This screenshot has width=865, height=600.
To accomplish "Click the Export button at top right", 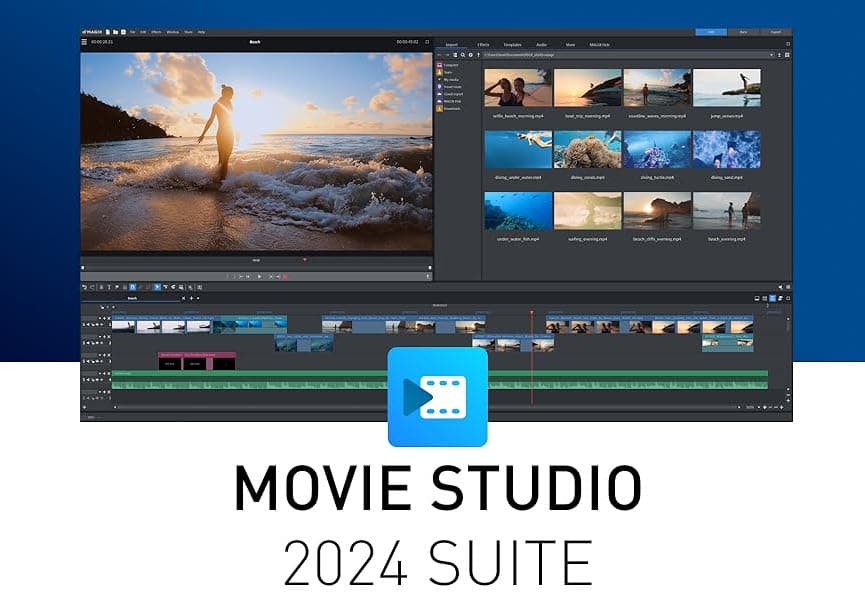I will point(776,32).
